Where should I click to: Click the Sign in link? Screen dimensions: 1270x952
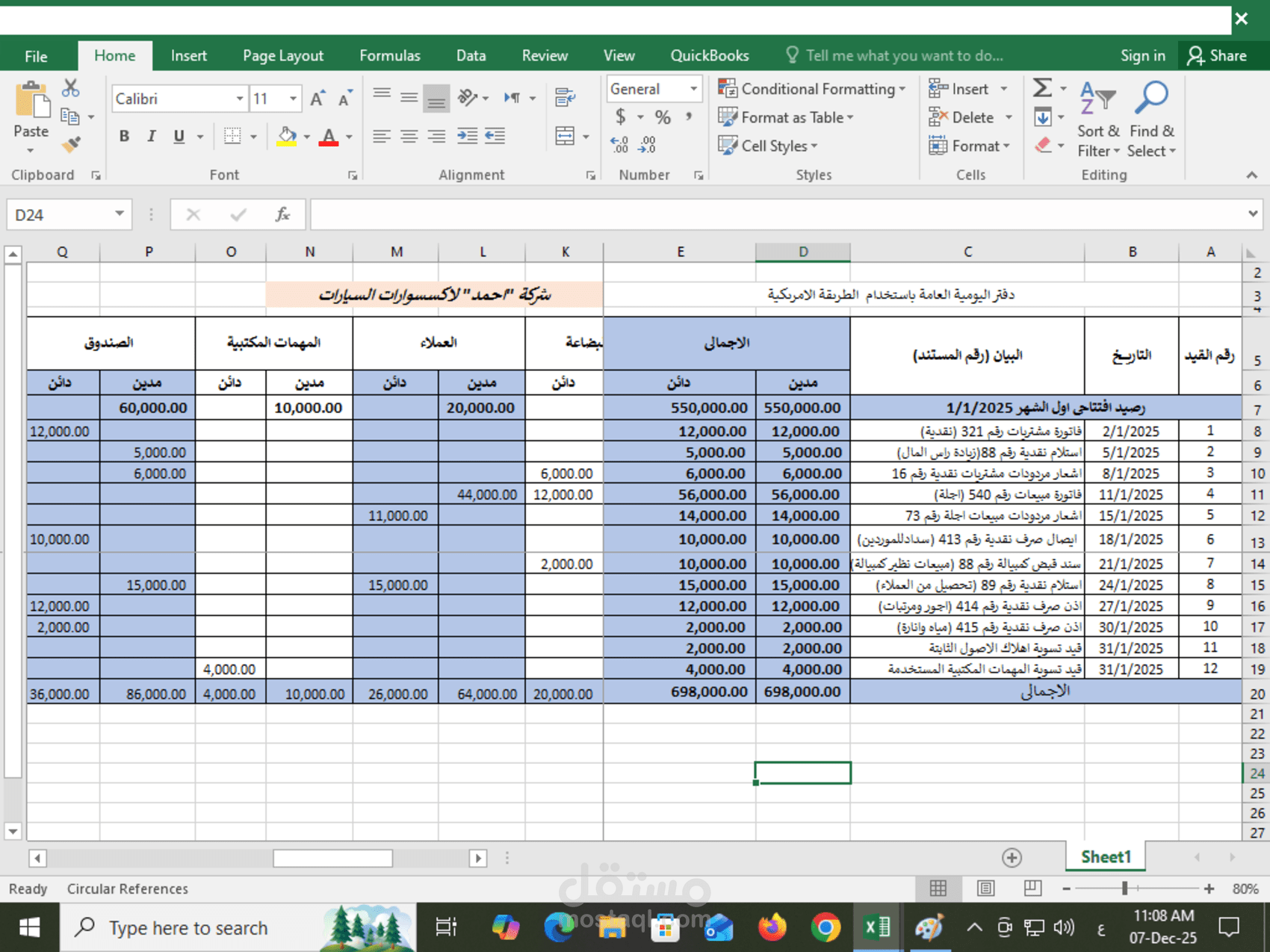pyautogui.click(x=1142, y=55)
